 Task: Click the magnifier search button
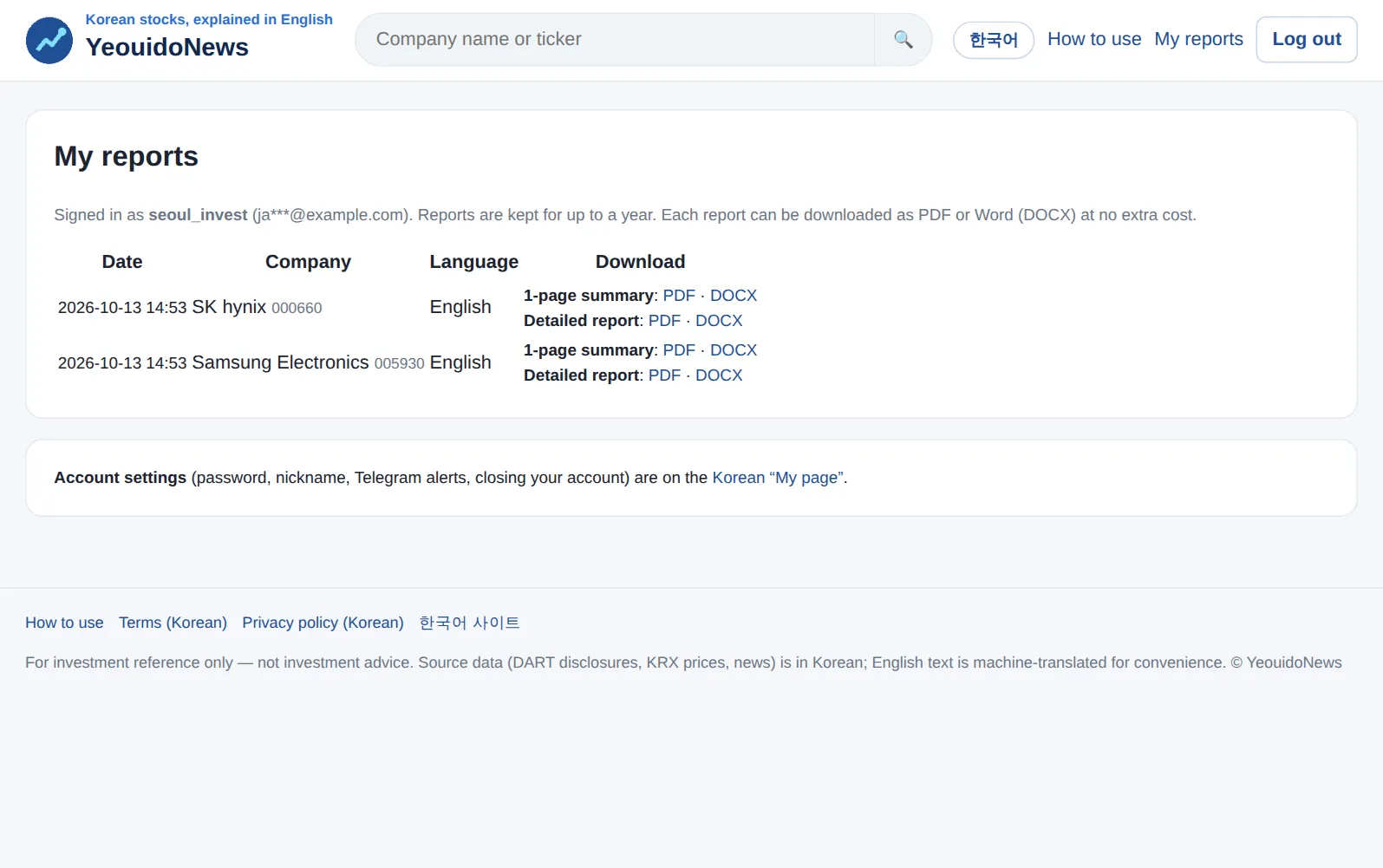tap(903, 40)
